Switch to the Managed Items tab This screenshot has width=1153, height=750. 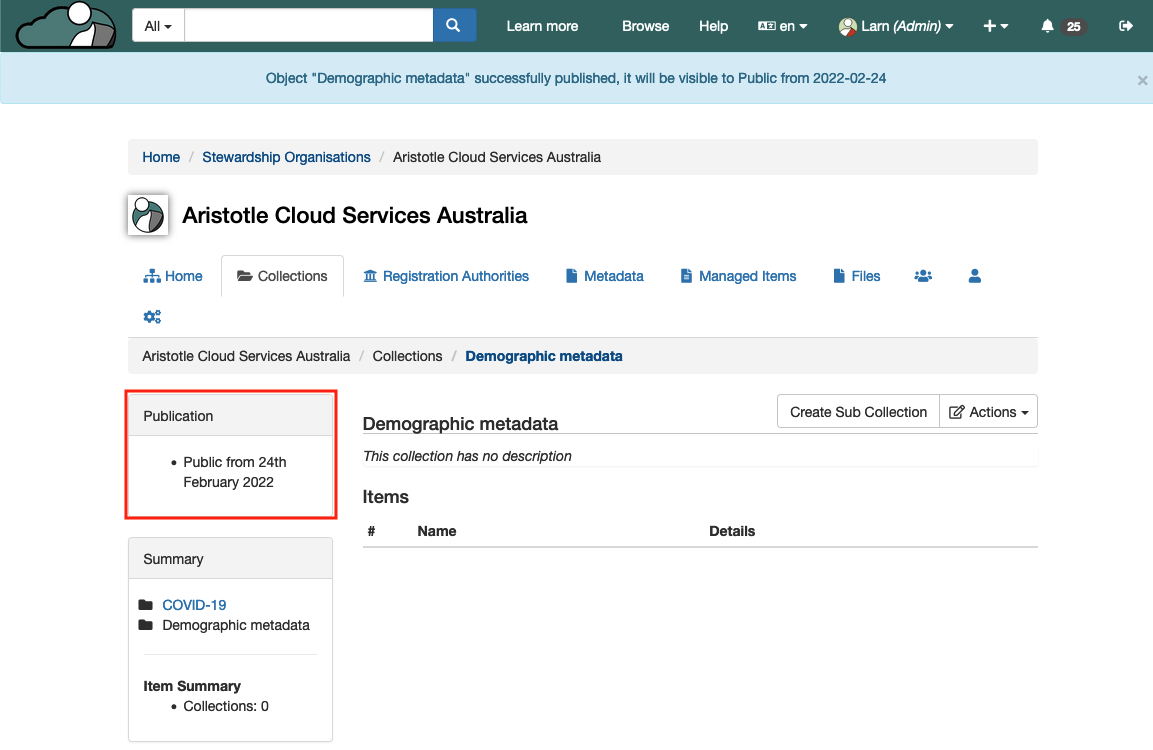pos(738,276)
